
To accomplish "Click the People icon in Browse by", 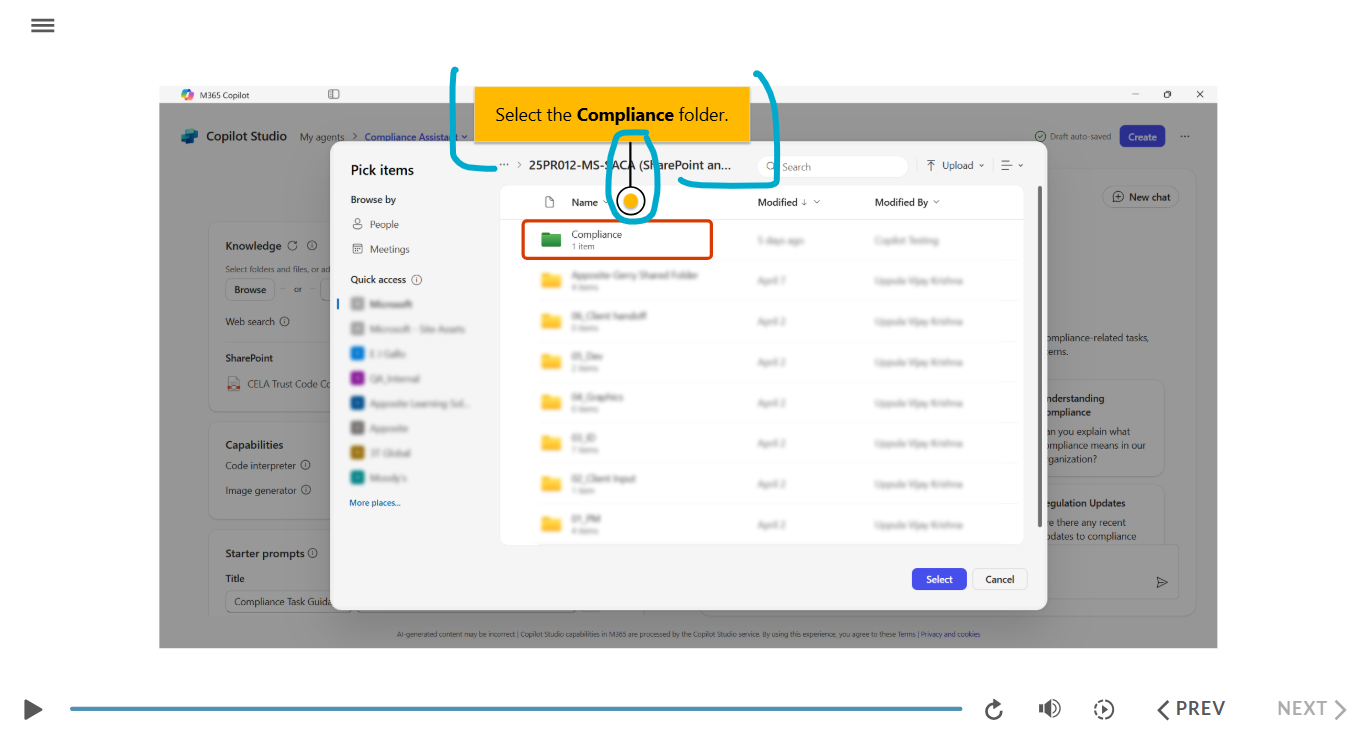I will (x=357, y=225).
